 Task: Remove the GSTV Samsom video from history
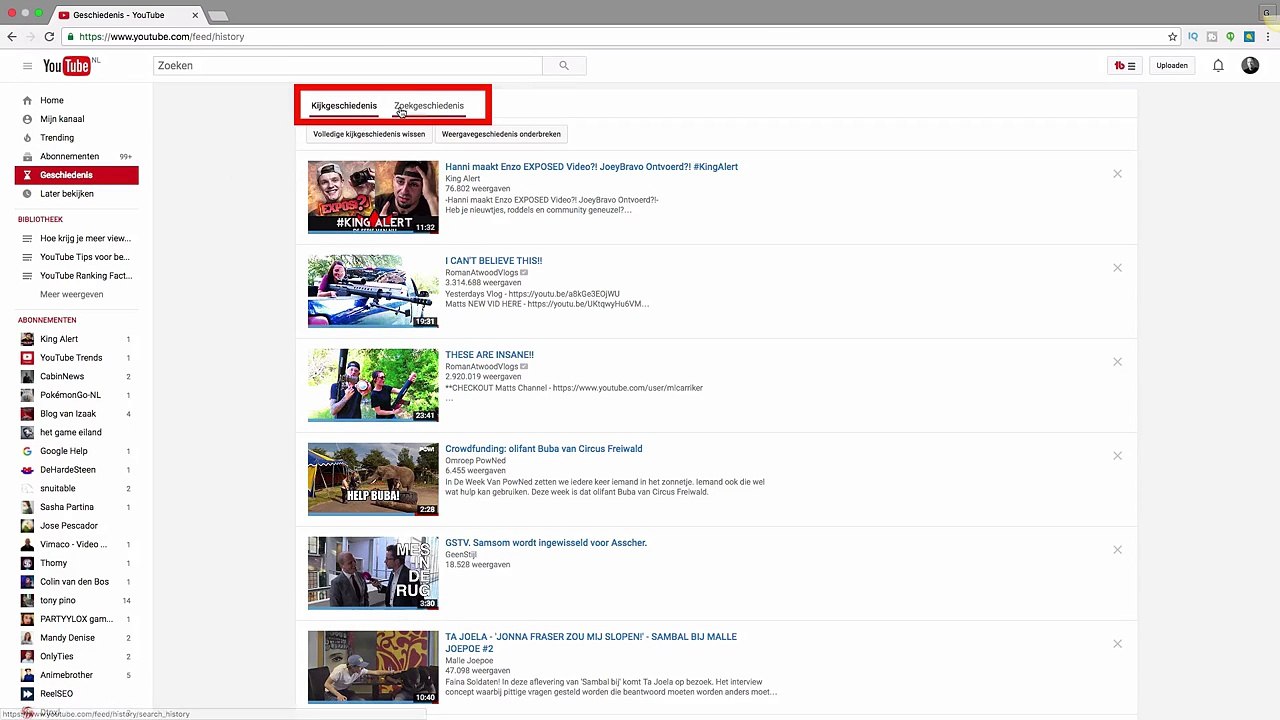[1117, 550]
